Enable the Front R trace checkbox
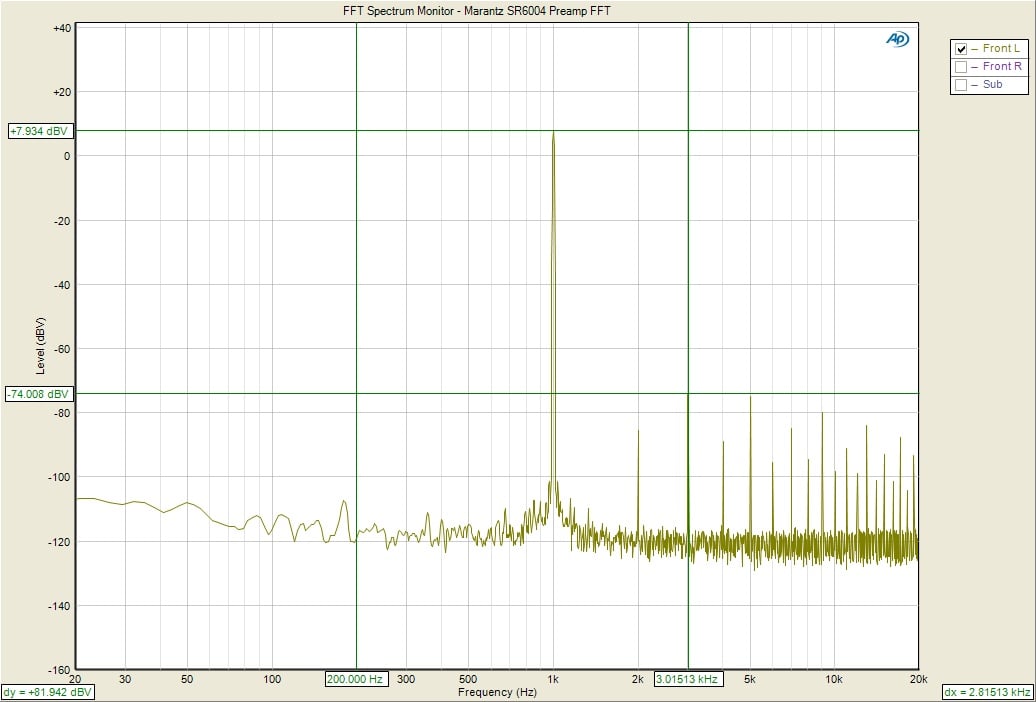1036x702 pixels. (961, 67)
